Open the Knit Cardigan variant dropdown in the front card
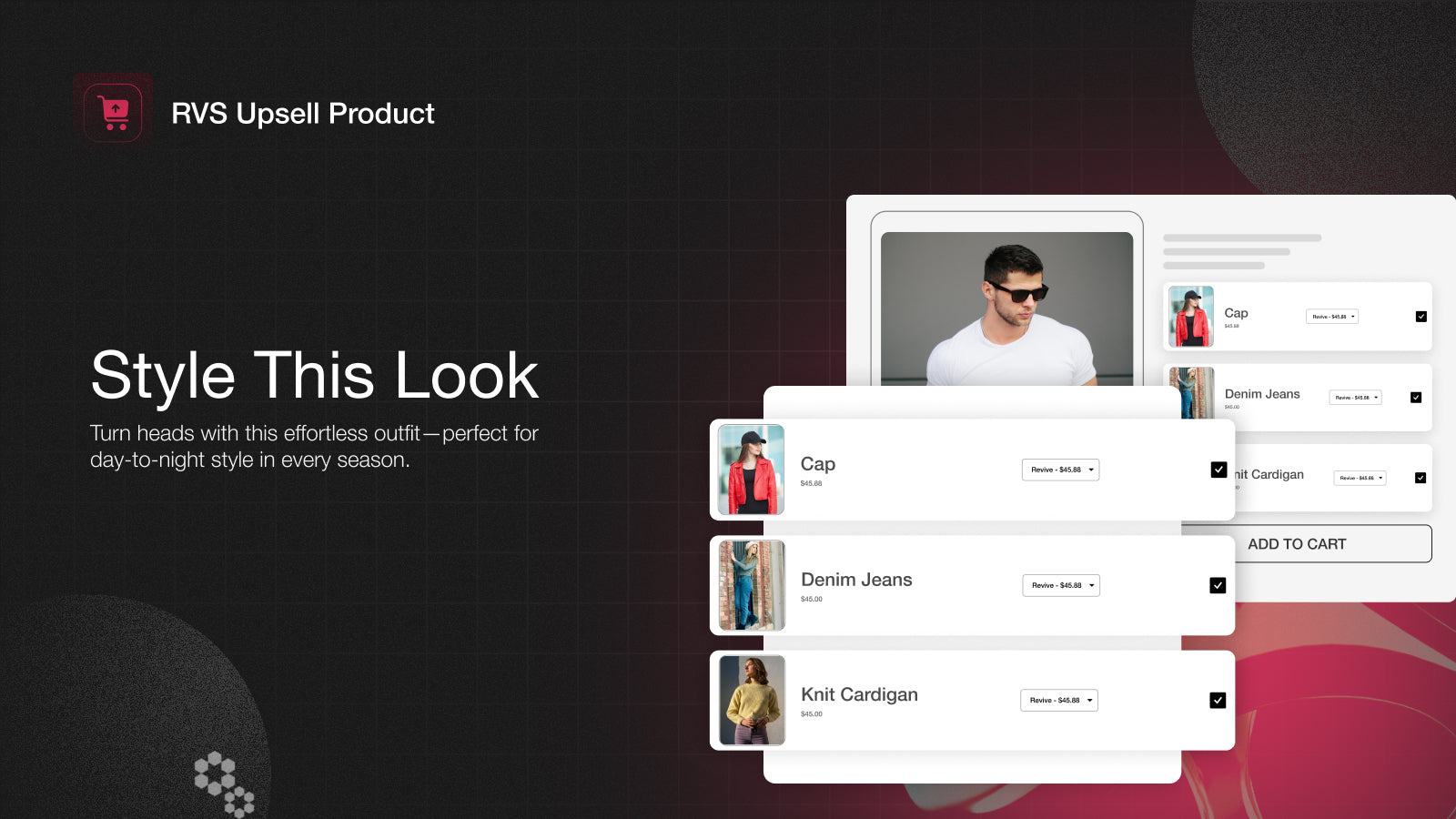 coord(1059,700)
